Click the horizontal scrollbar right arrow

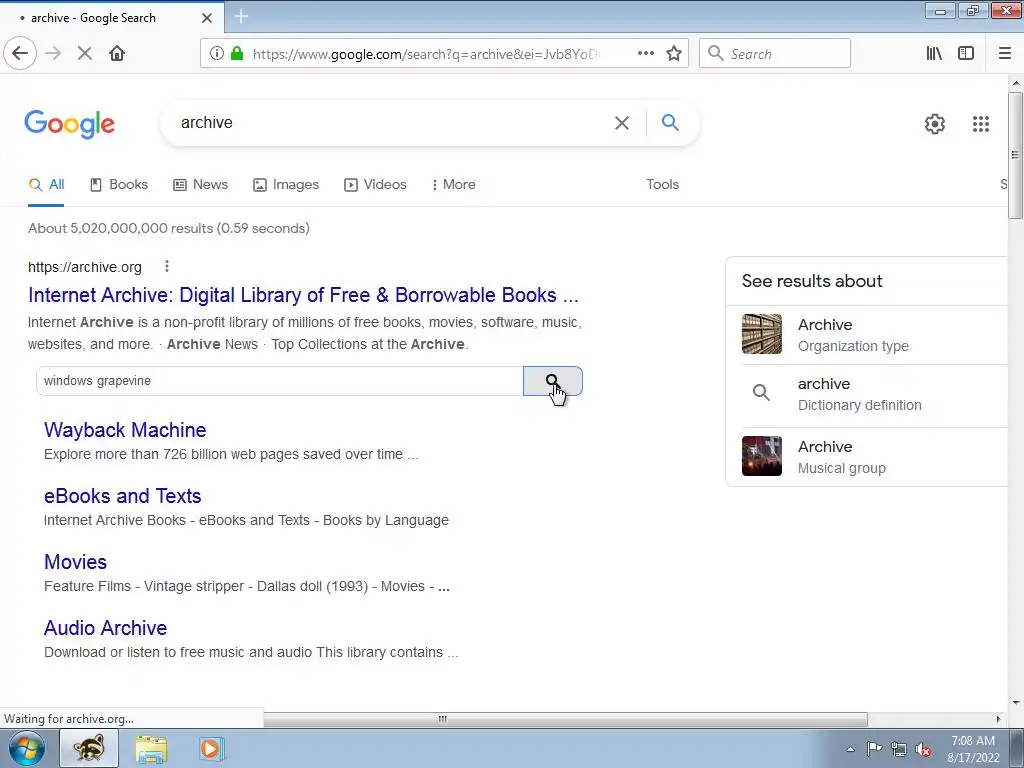coord(998,719)
